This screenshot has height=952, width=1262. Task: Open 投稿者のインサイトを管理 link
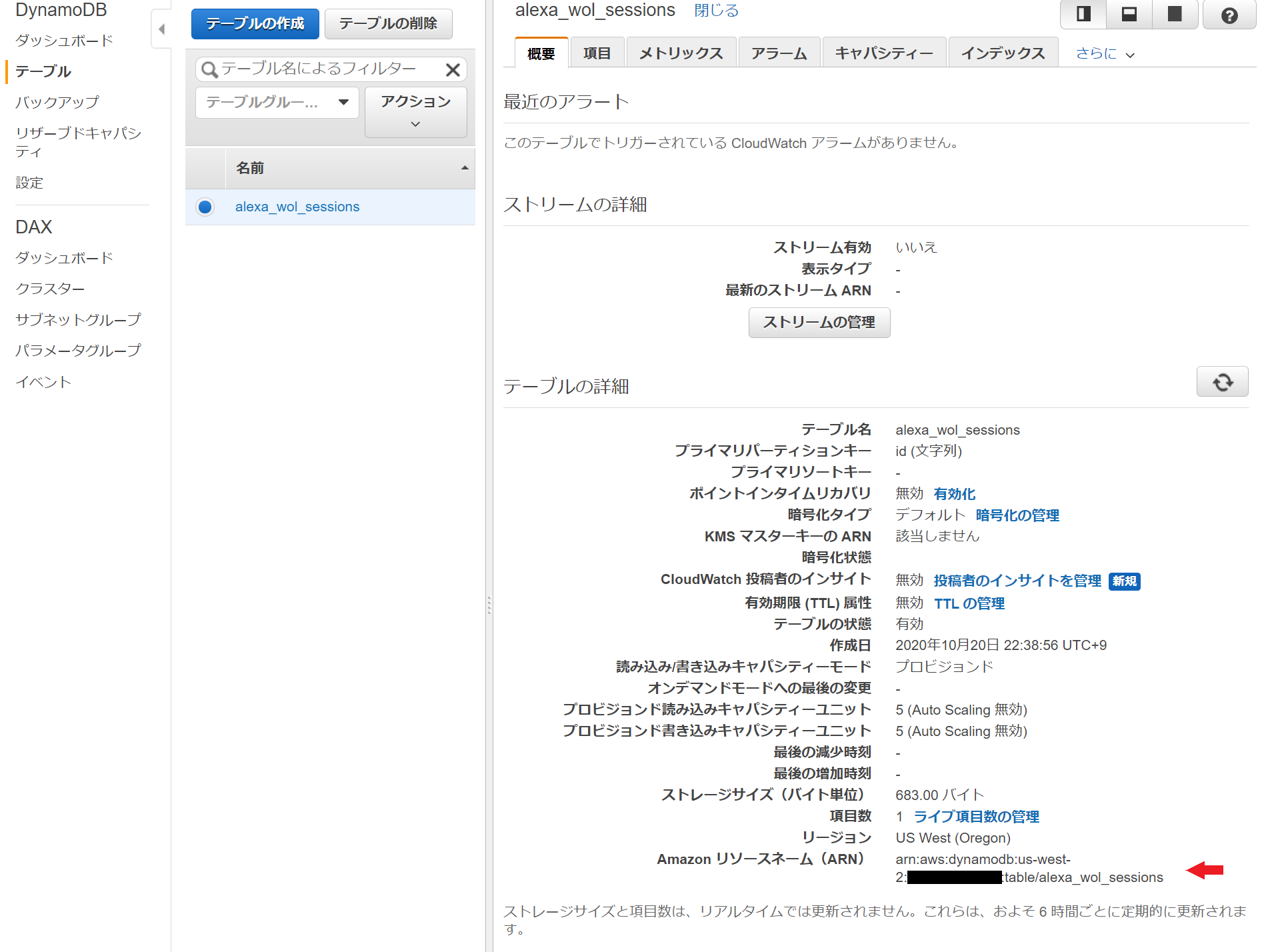[x=1017, y=581]
